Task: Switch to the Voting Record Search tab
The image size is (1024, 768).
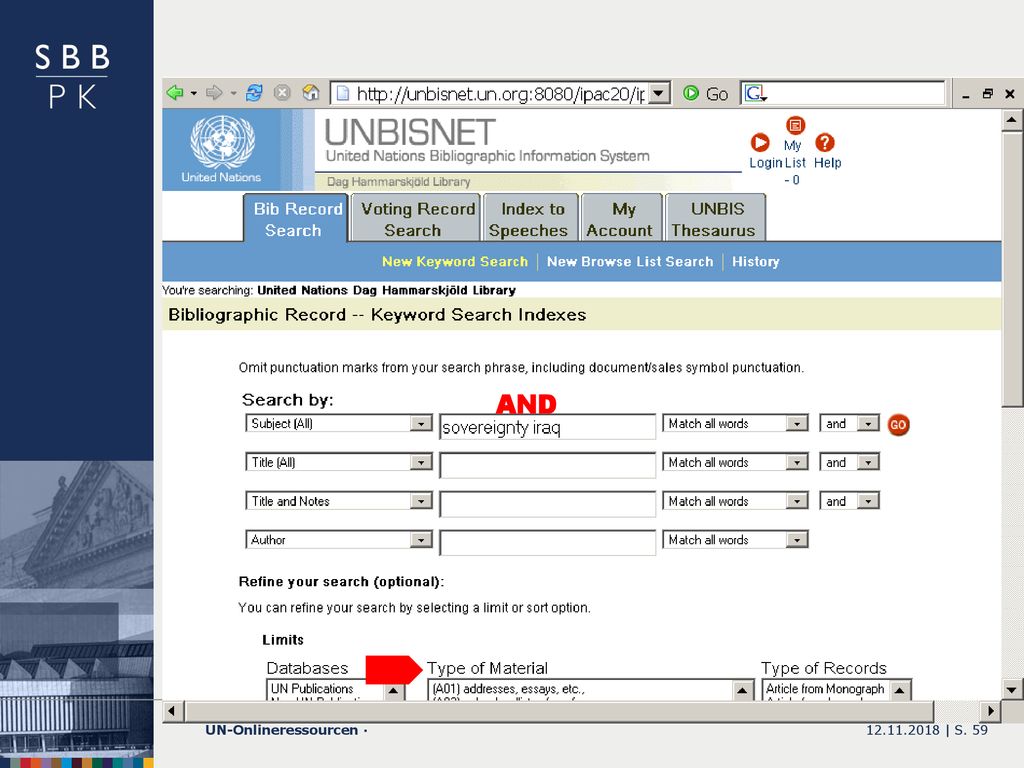Action: click(417, 219)
